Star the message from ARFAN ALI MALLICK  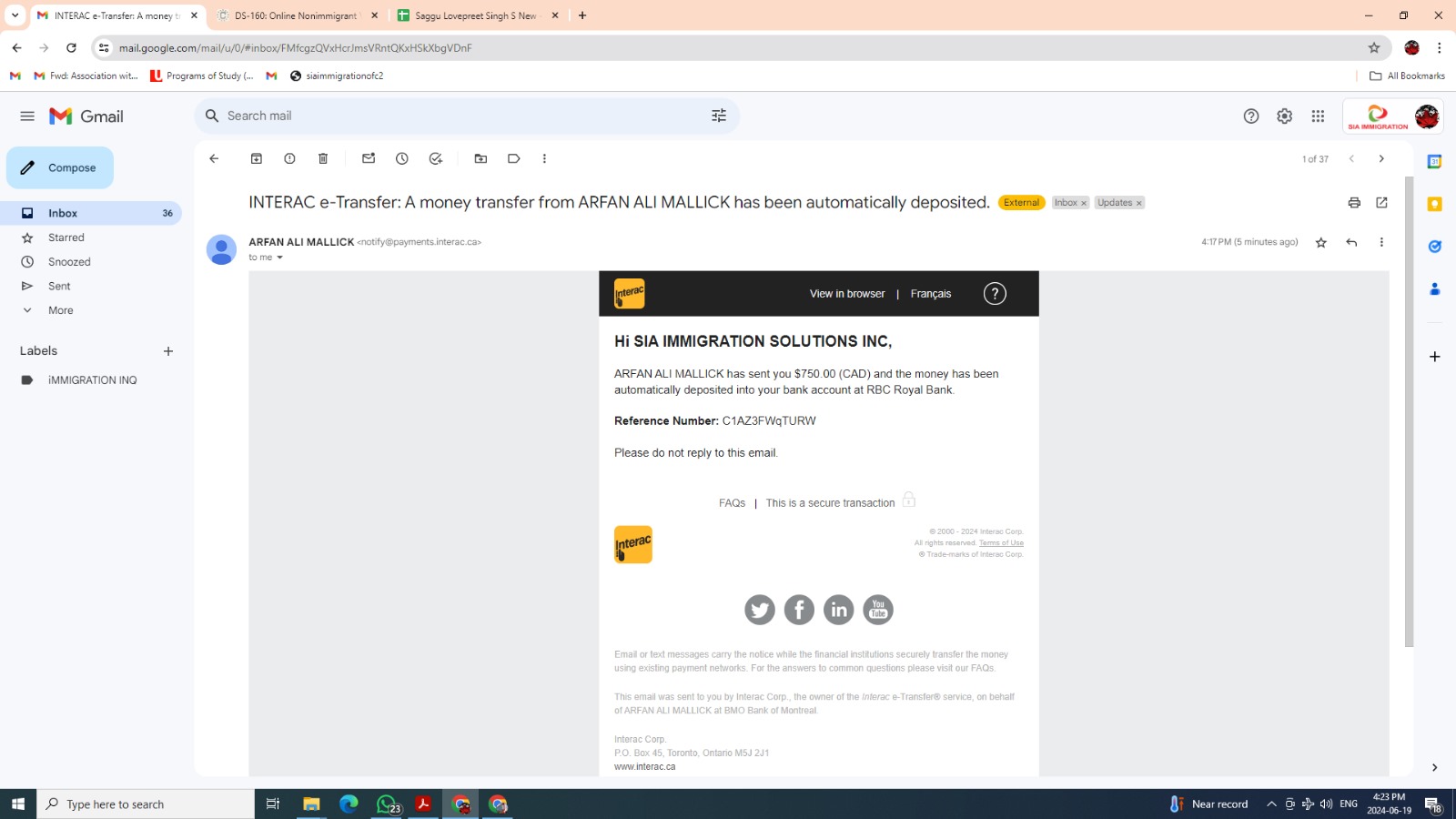coord(1321,242)
